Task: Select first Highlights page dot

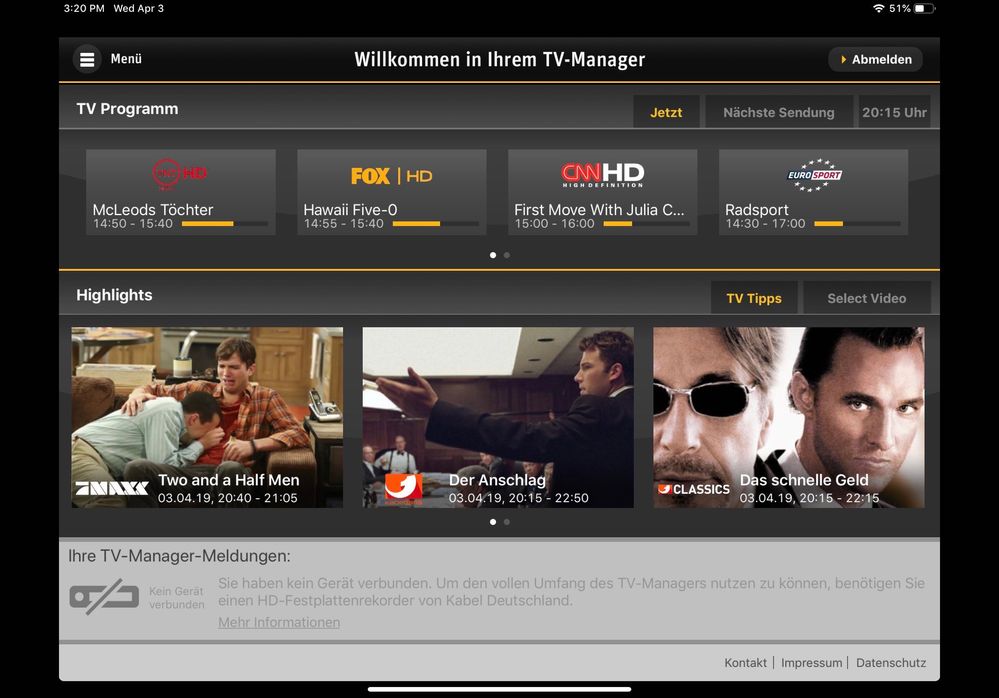Action: tap(492, 522)
